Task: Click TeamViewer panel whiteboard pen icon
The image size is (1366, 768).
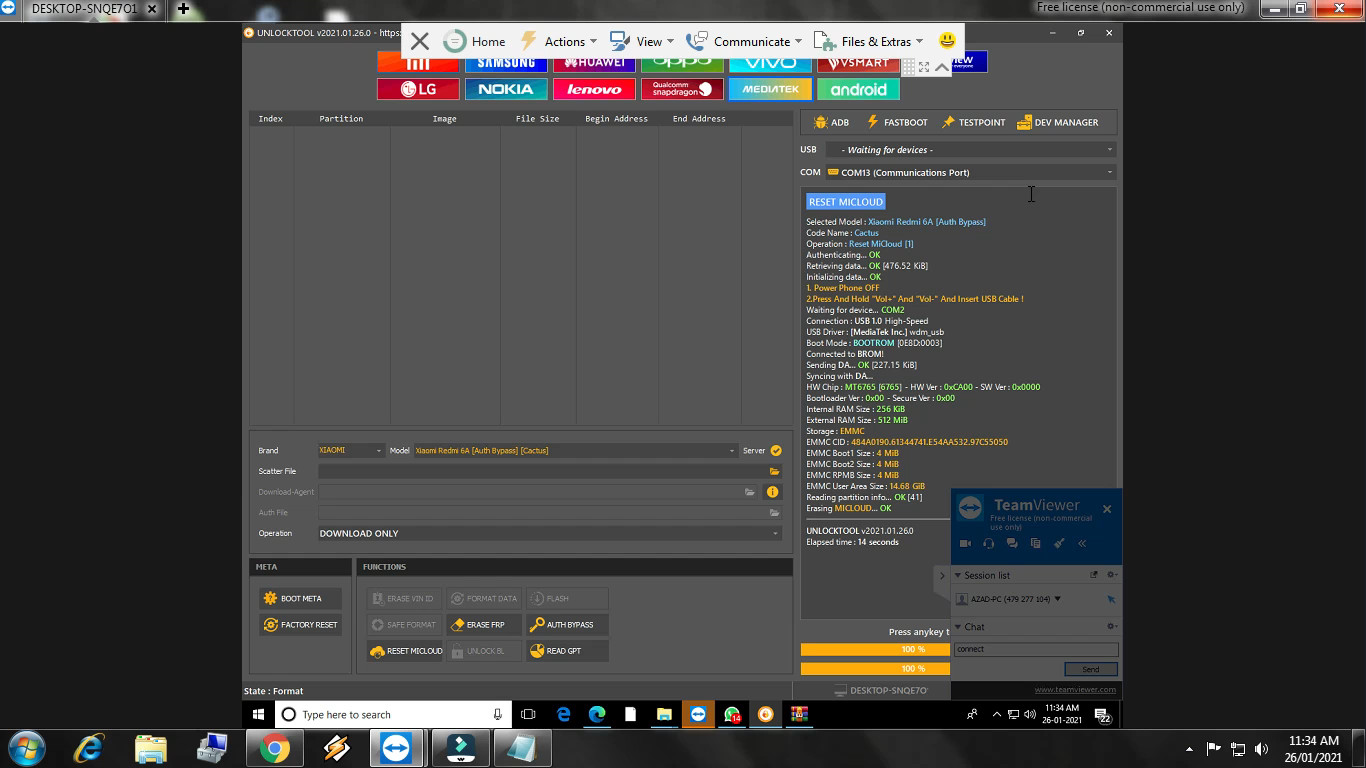Action: pyautogui.click(x=1059, y=543)
